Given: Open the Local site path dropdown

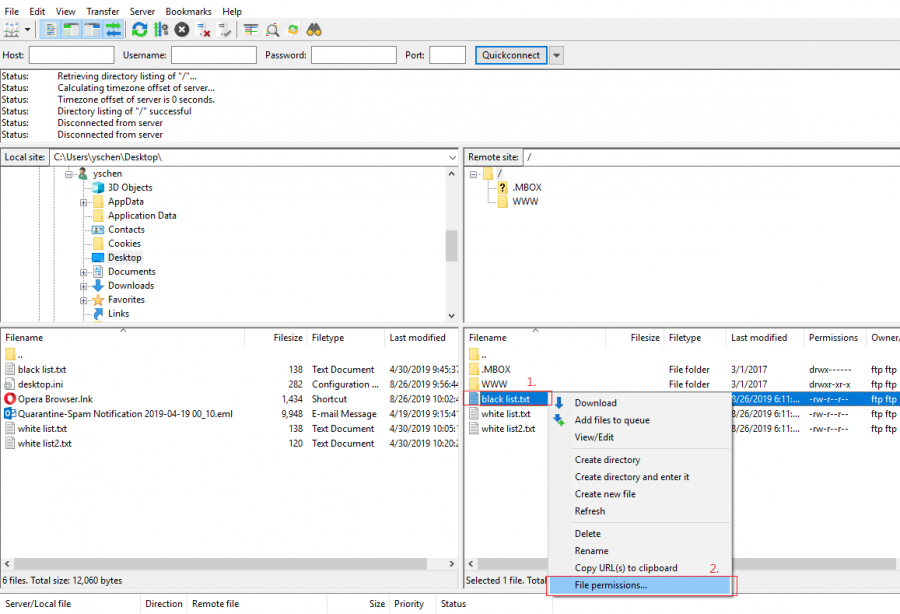Looking at the screenshot, I should 452,157.
